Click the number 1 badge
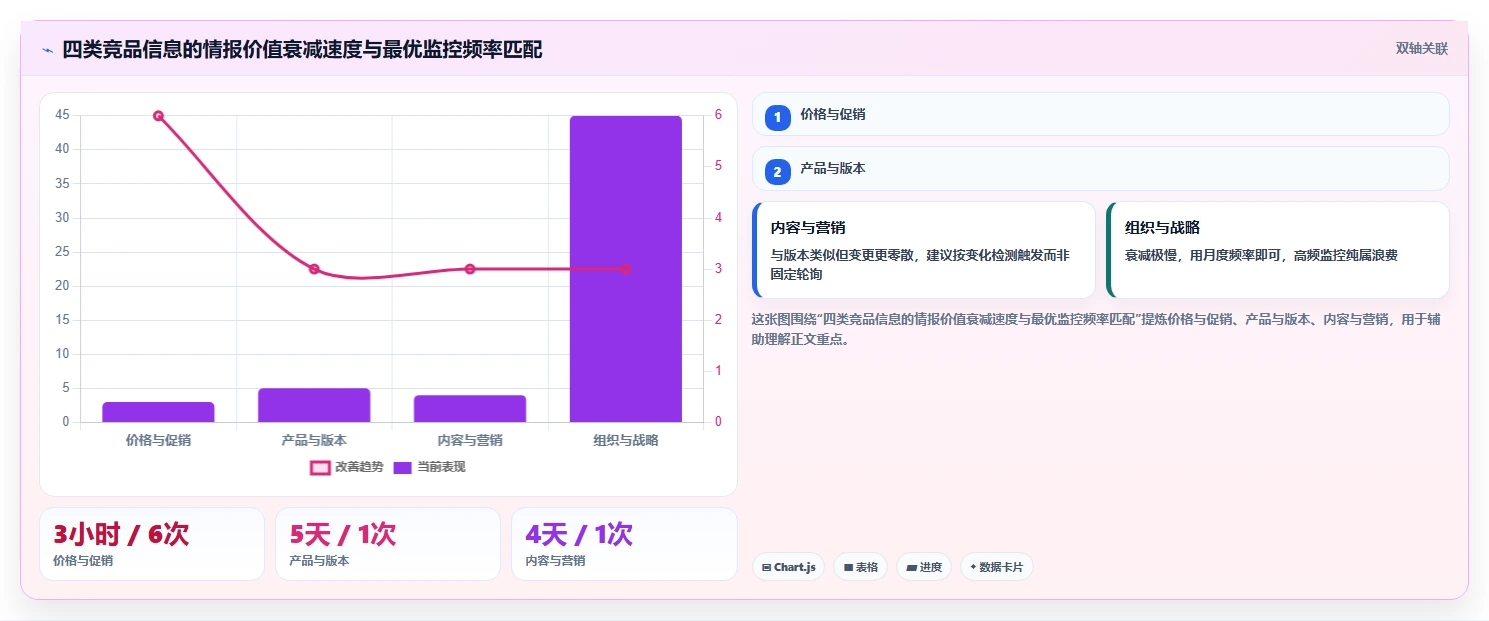This screenshot has width=1489, height=621. coord(777,117)
